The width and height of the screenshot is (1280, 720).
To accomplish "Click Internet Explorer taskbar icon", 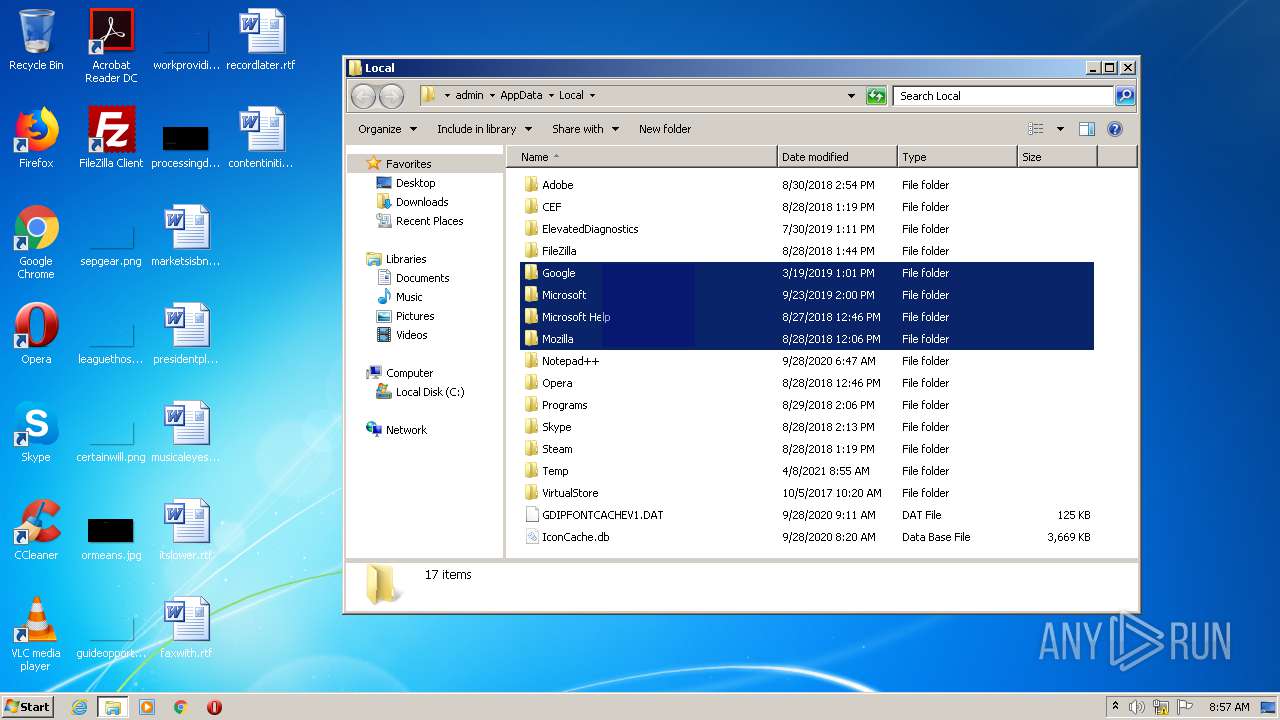I will click(79, 707).
